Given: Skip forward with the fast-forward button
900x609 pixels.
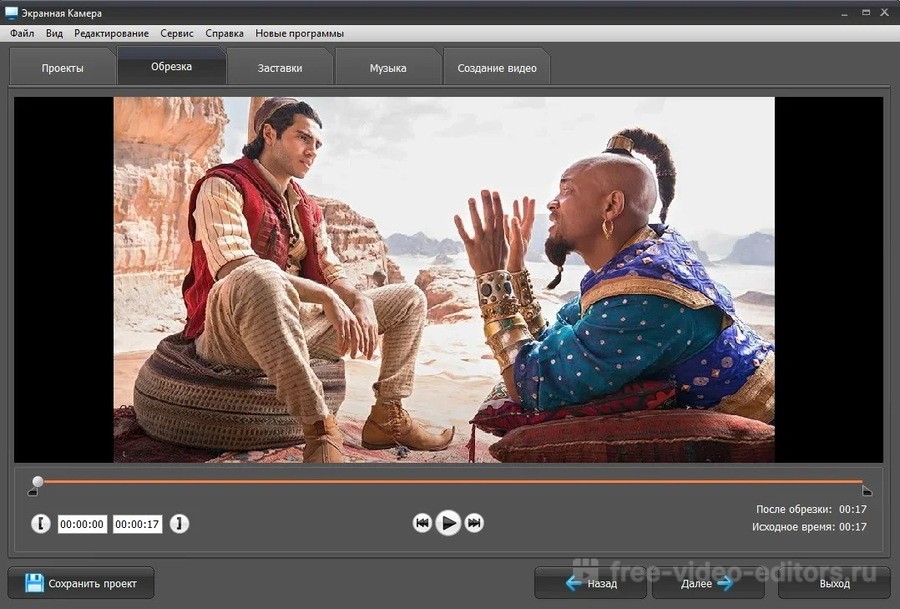Looking at the screenshot, I should pos(474,523).
